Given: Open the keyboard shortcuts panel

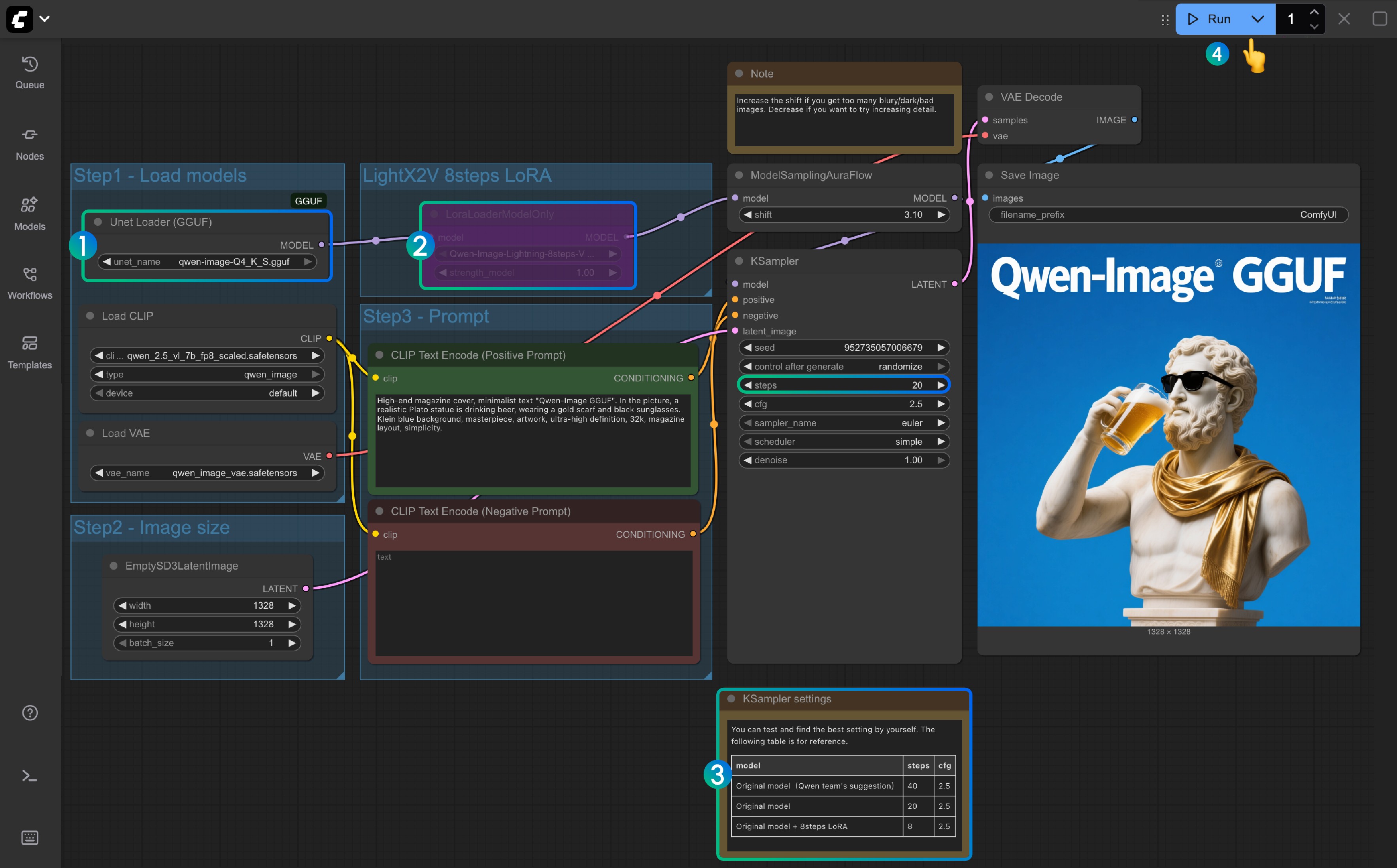Looking at the screenshot, I should point(29,837).
